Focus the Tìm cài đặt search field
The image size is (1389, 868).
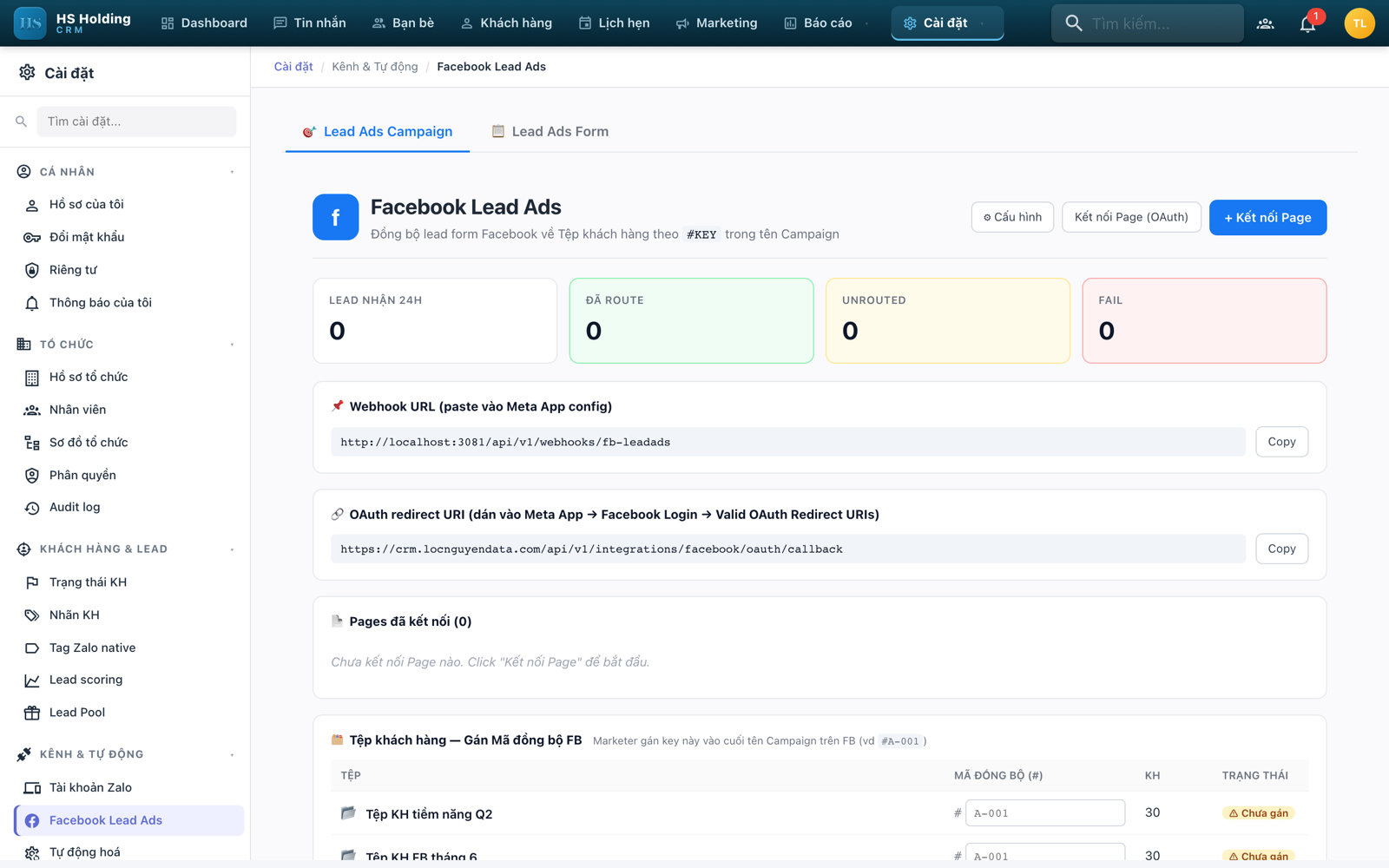(136, 122)
